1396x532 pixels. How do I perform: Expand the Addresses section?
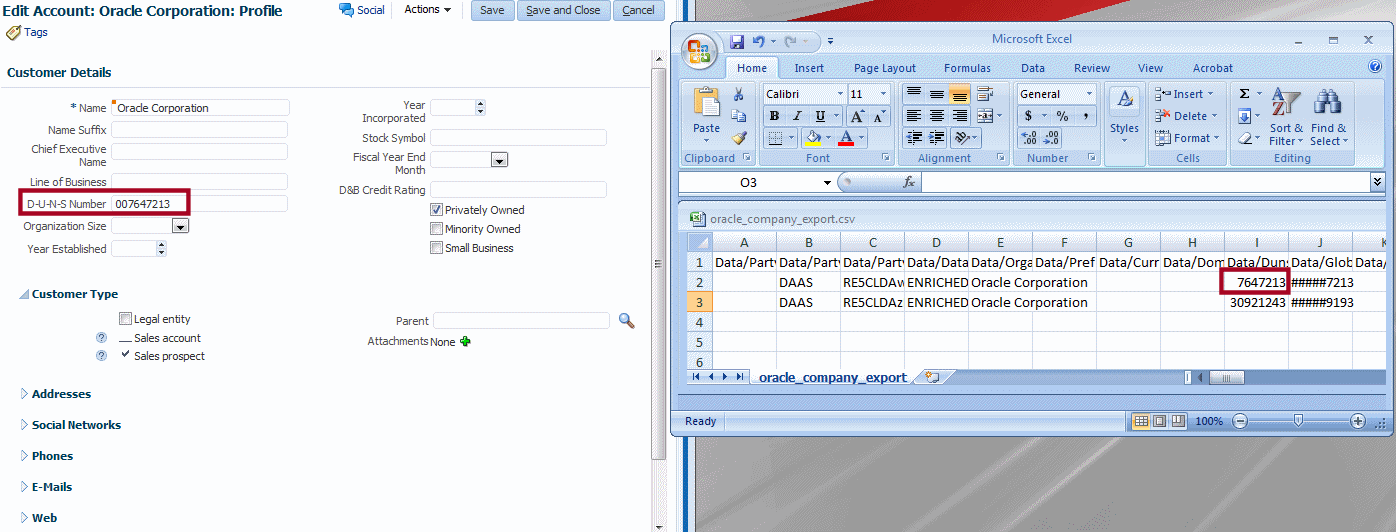click(25, 394)
